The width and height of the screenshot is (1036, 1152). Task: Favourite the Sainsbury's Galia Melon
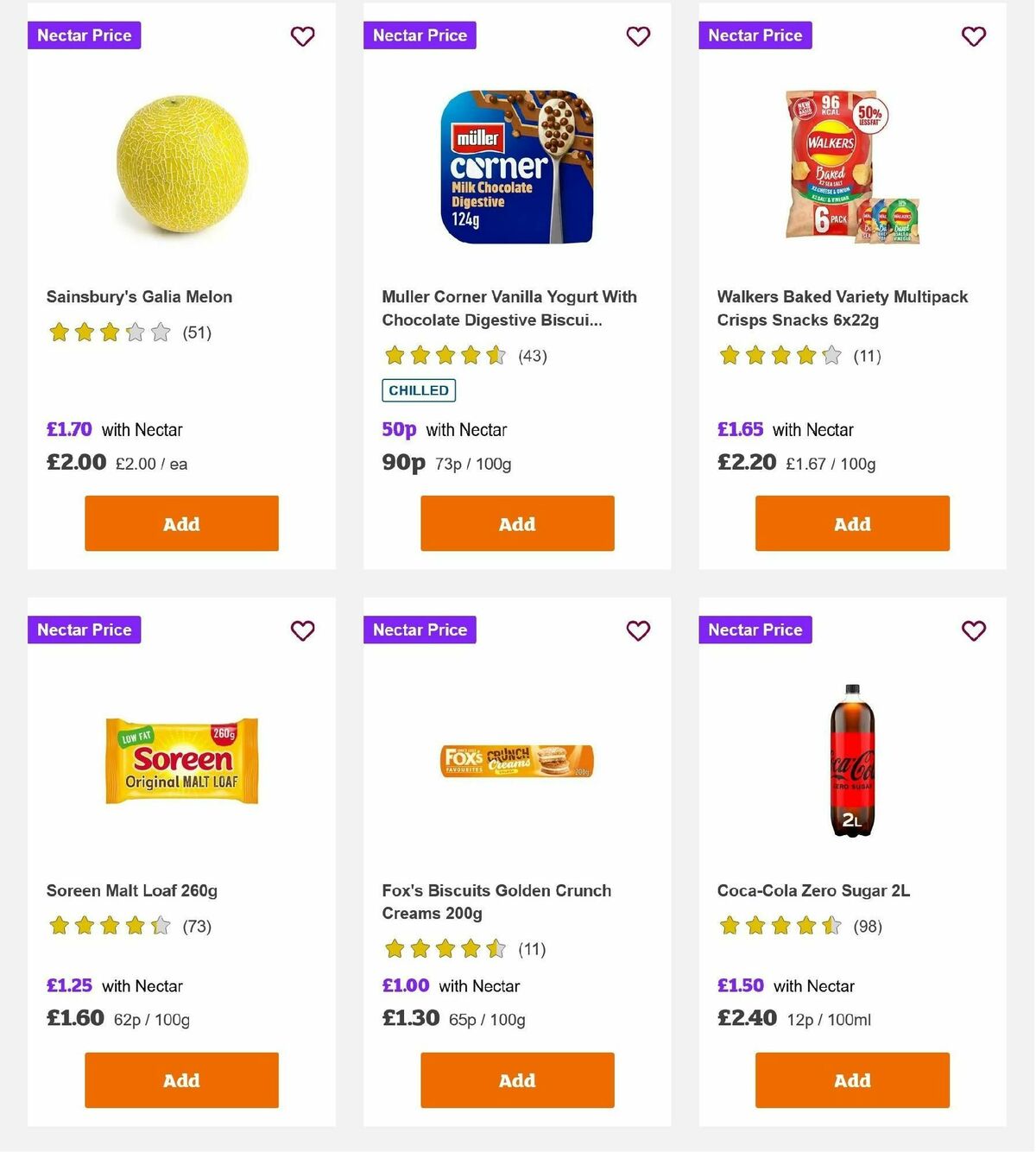(302, 36)
